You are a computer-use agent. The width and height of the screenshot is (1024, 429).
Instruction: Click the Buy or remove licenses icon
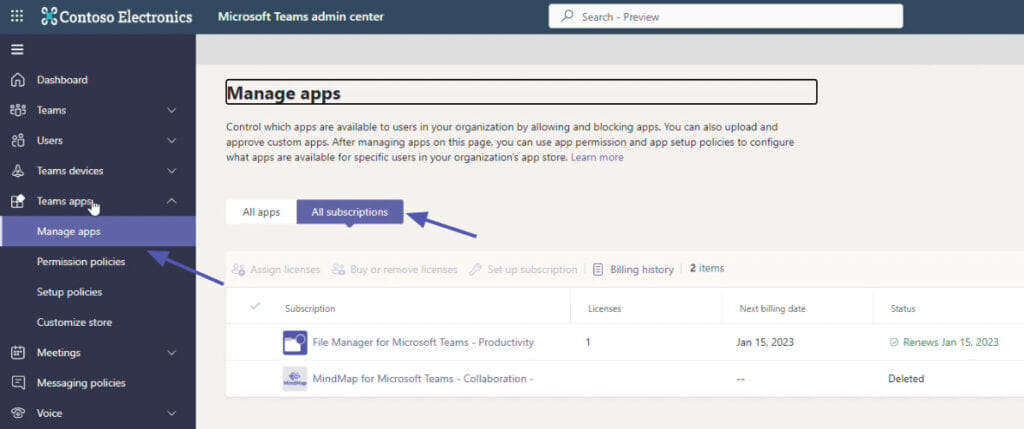coord(338,269)
